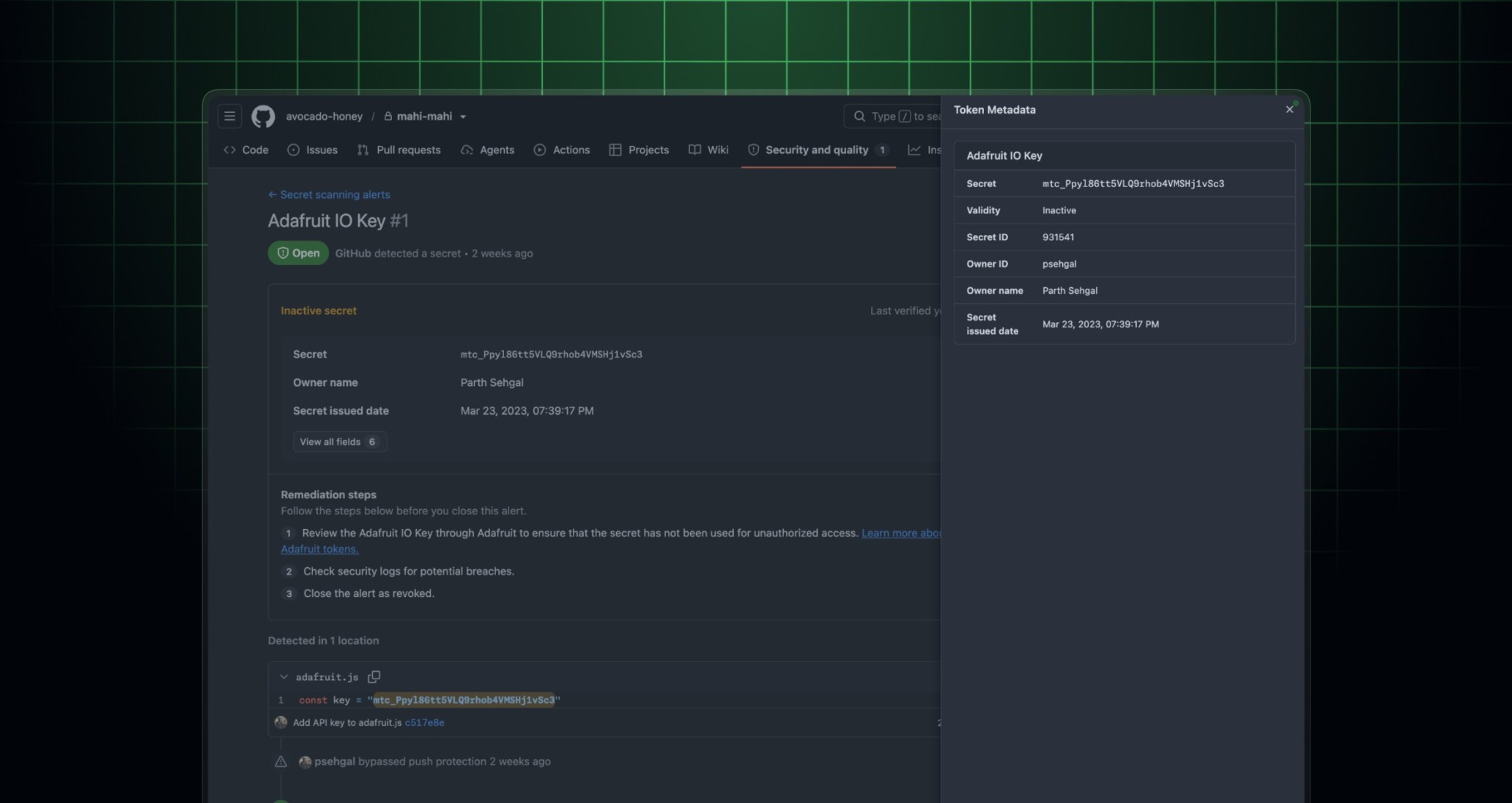Click 'Detected in 1 location' label
Viewport: 1512px width, 803px height.
click(x=323, y=641)
